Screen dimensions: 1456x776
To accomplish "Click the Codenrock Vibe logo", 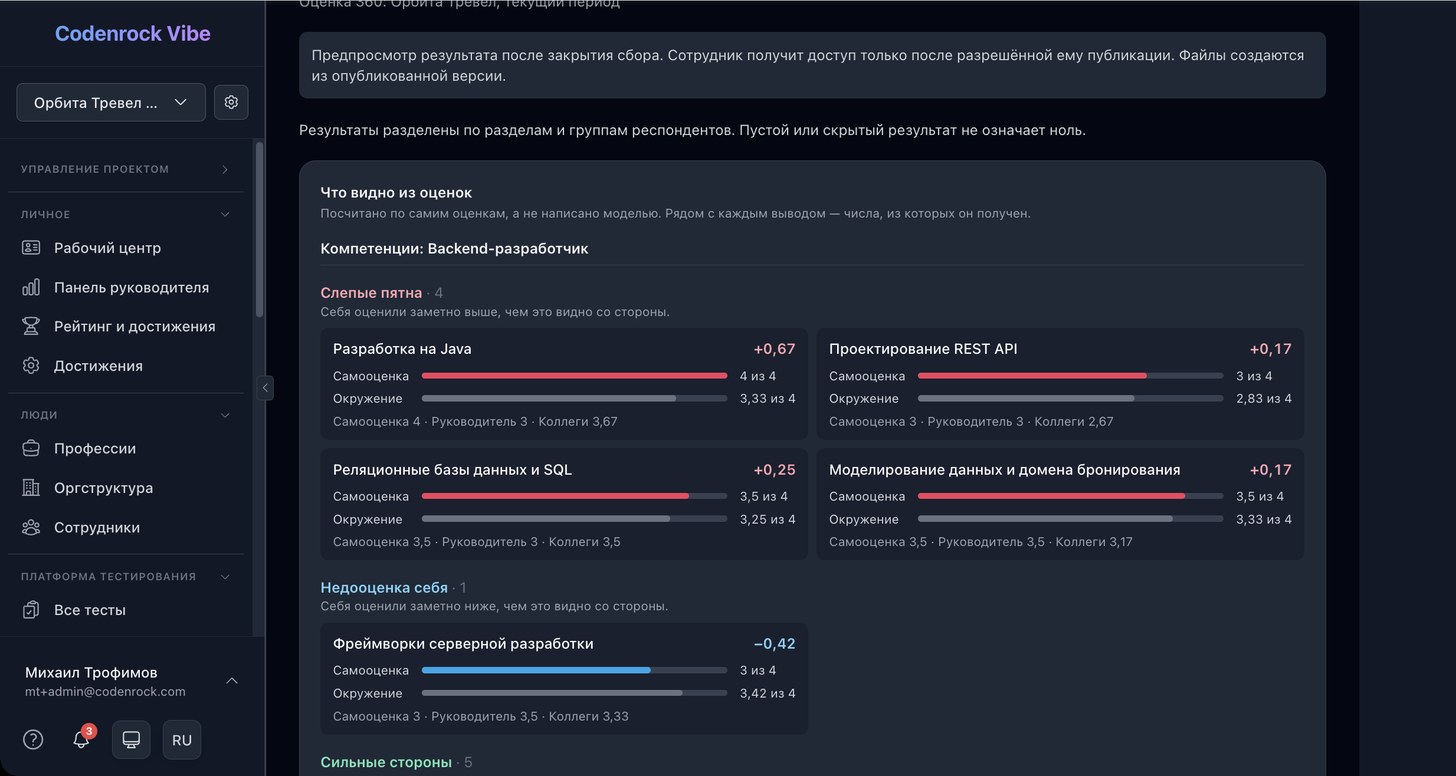I will [133, 33].
